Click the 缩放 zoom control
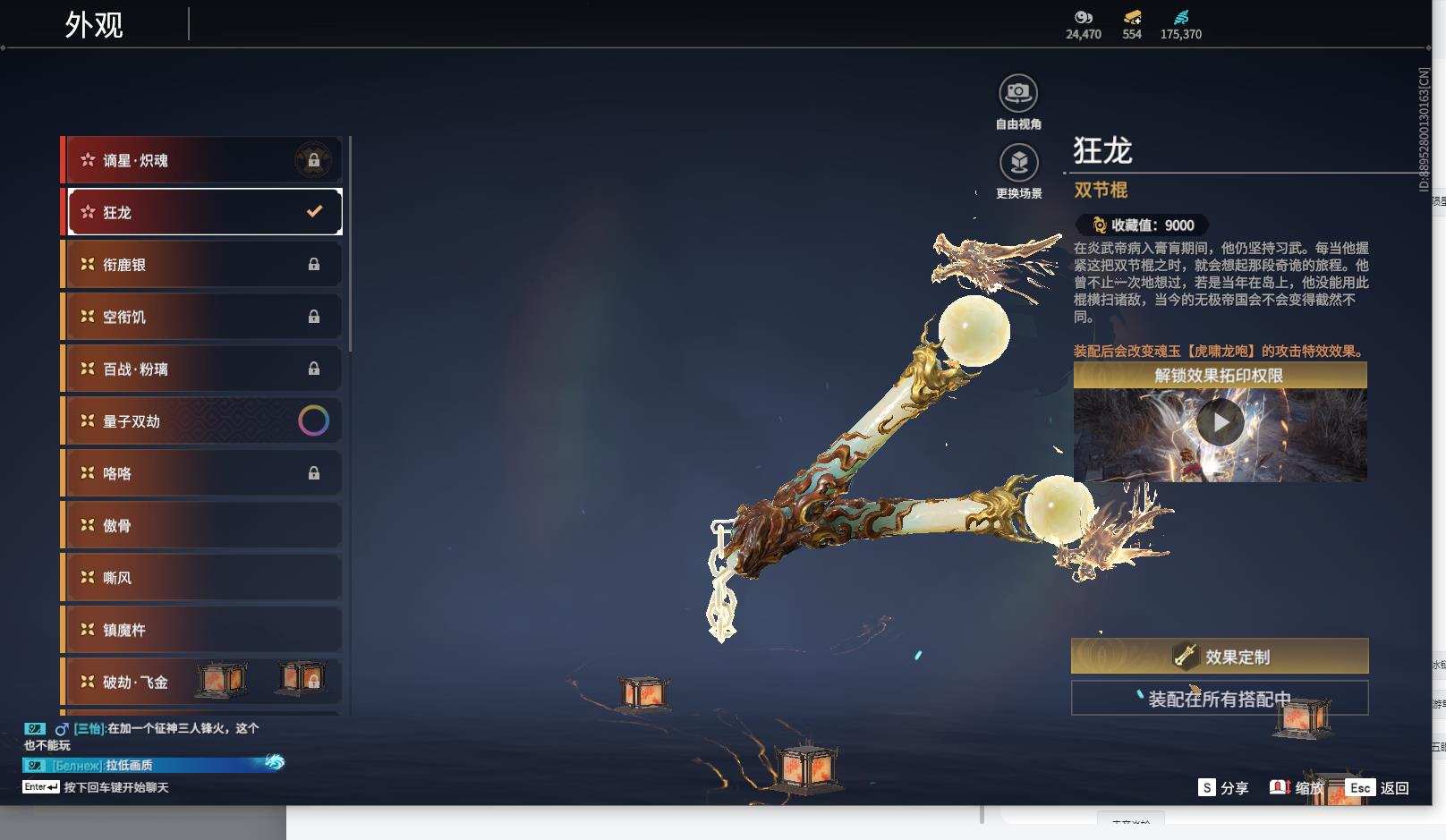 coord(1296,788)
